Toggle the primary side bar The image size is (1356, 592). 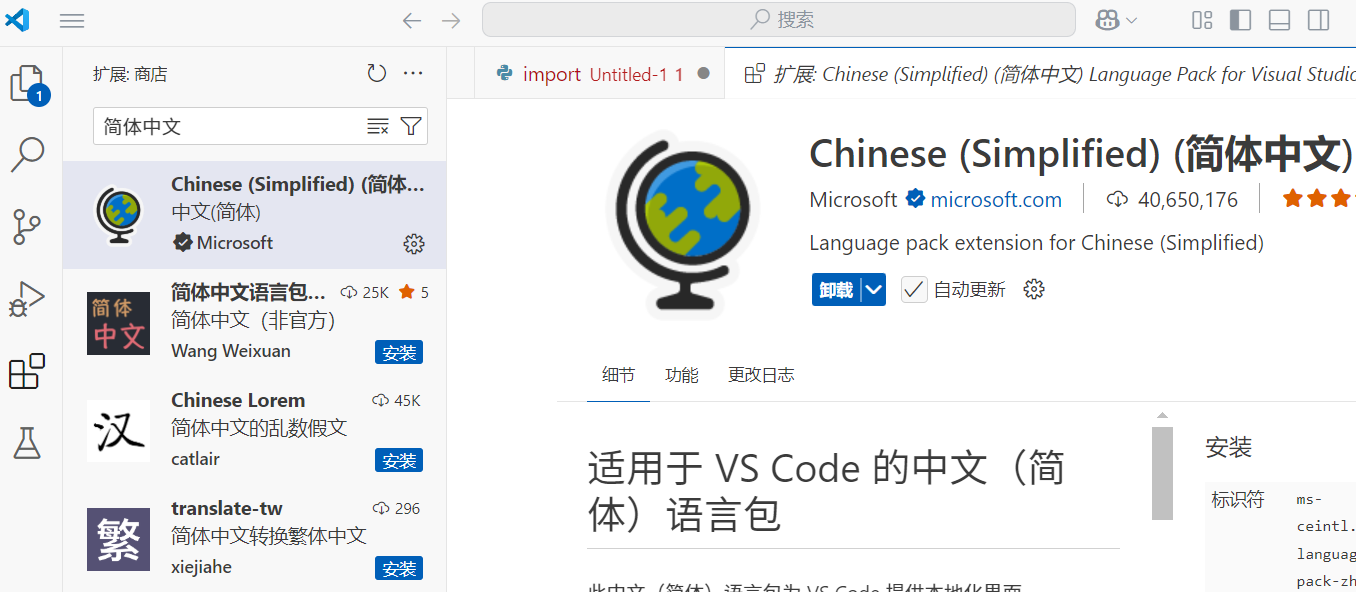(x=1240, y=20)
